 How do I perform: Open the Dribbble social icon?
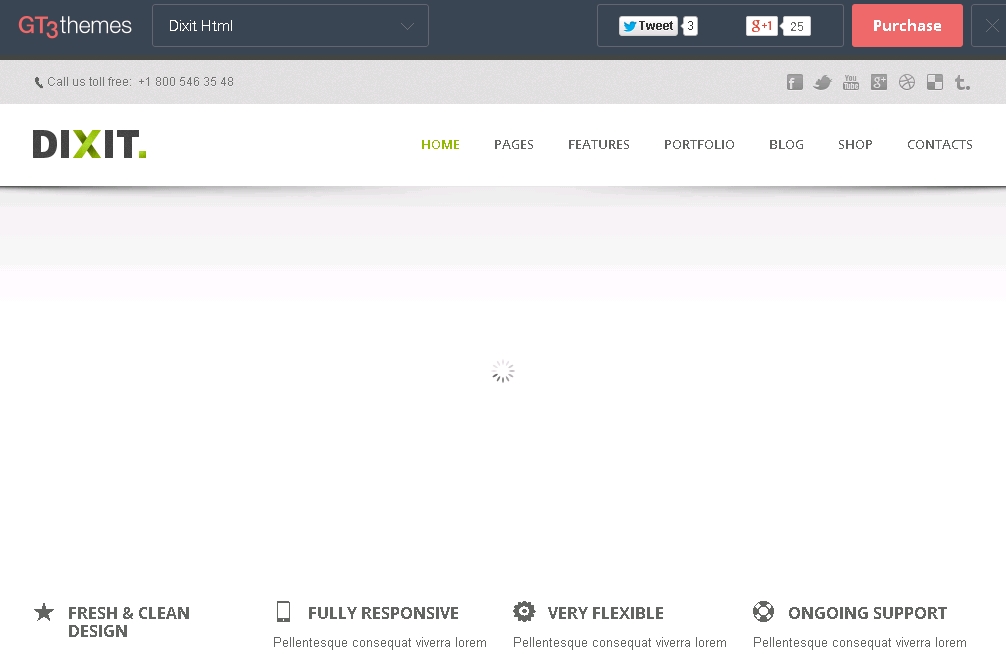click(x=907, y=83)
